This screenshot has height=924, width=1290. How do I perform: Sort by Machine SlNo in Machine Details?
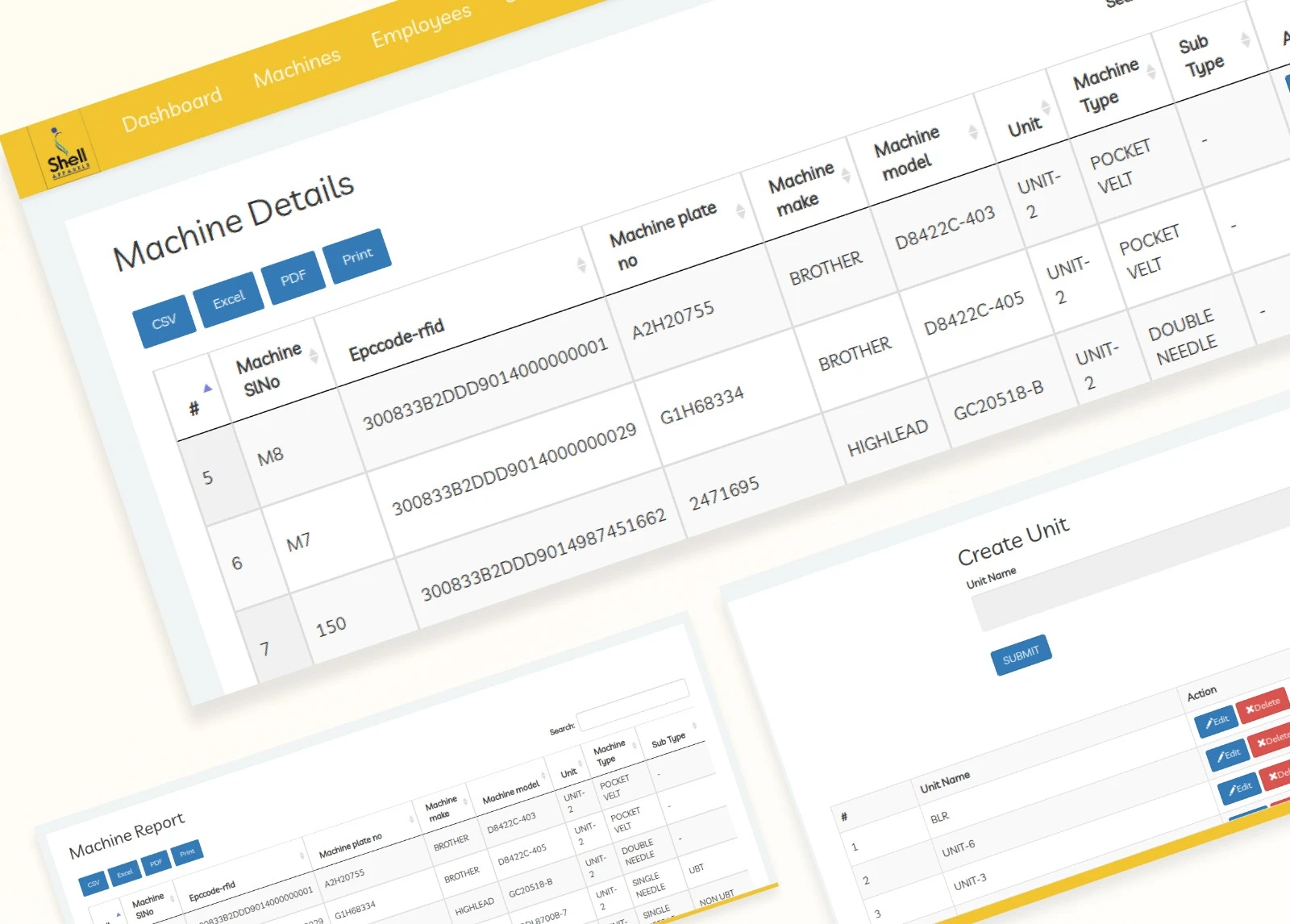pos(314,356)
